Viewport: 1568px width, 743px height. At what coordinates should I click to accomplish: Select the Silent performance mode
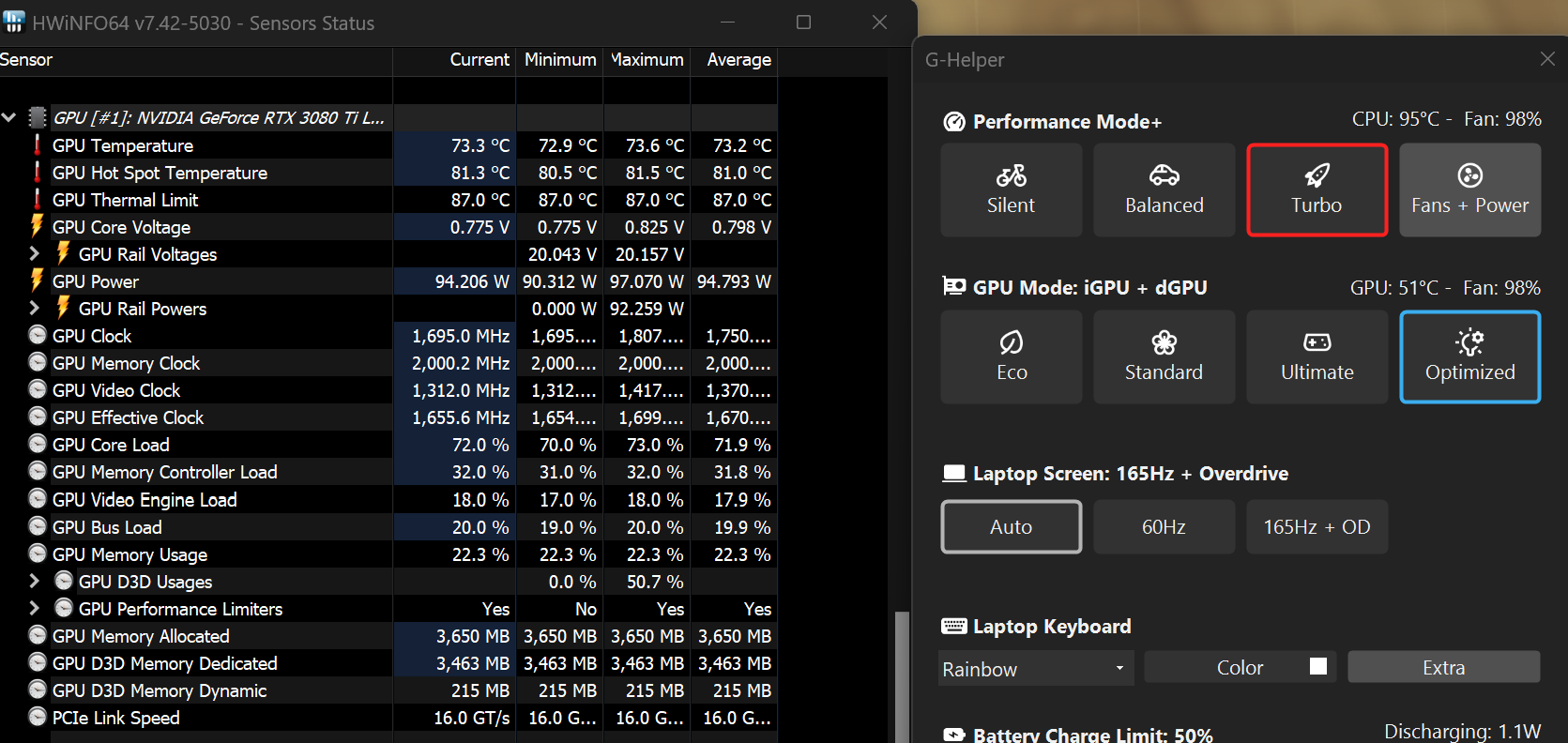(x=1011, y=190)
